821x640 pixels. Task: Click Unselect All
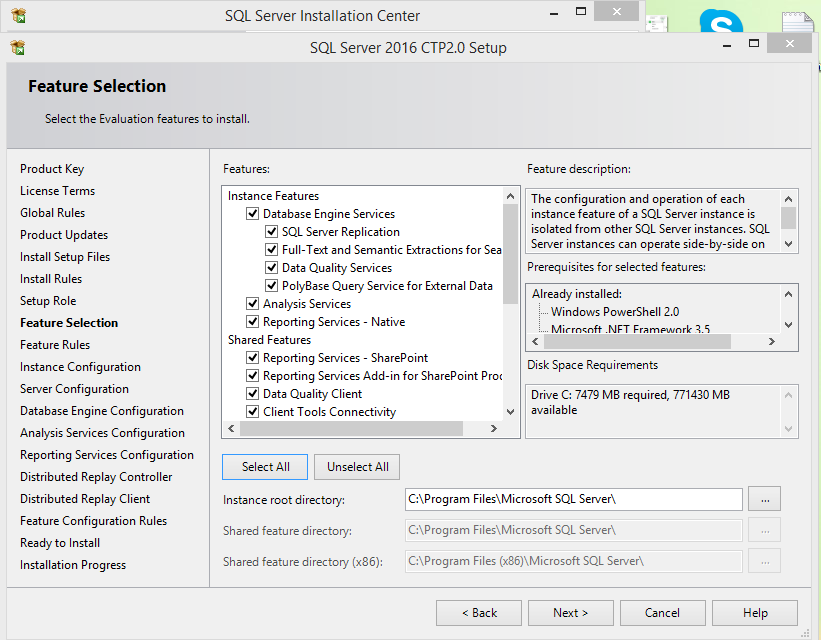[356, 466]
